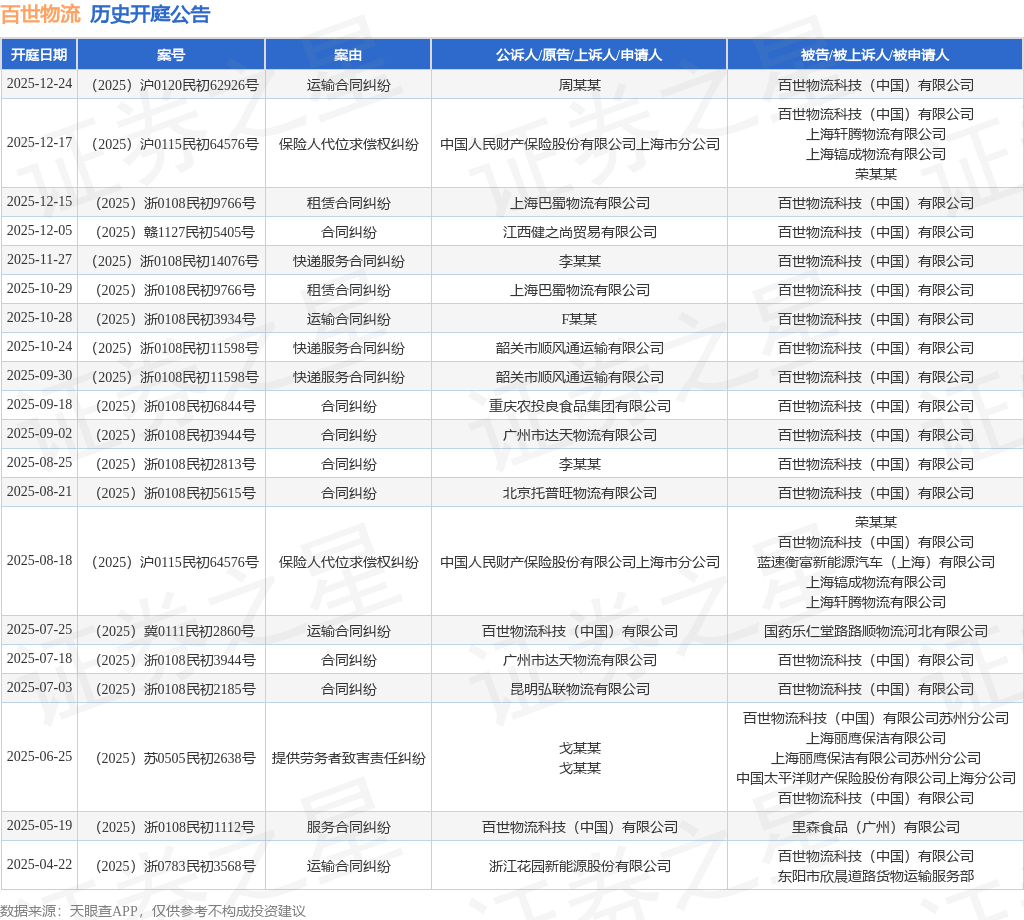Screen dimensions: 1024x920
Task: Click plaintiff 周某某
Action: click(x=579, y=86)
